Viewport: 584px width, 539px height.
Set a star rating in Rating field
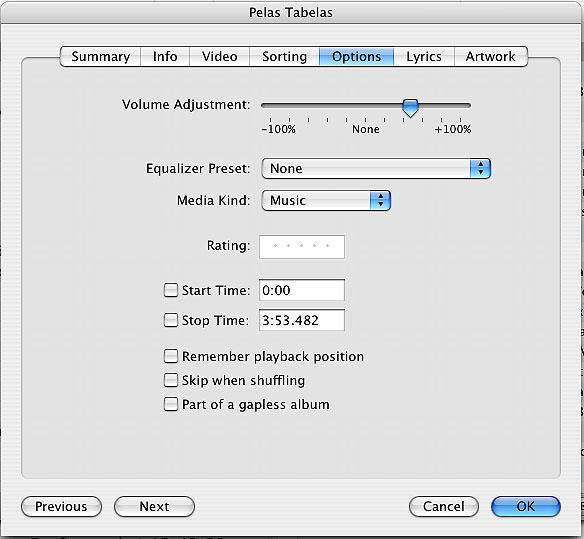(302, 246)
